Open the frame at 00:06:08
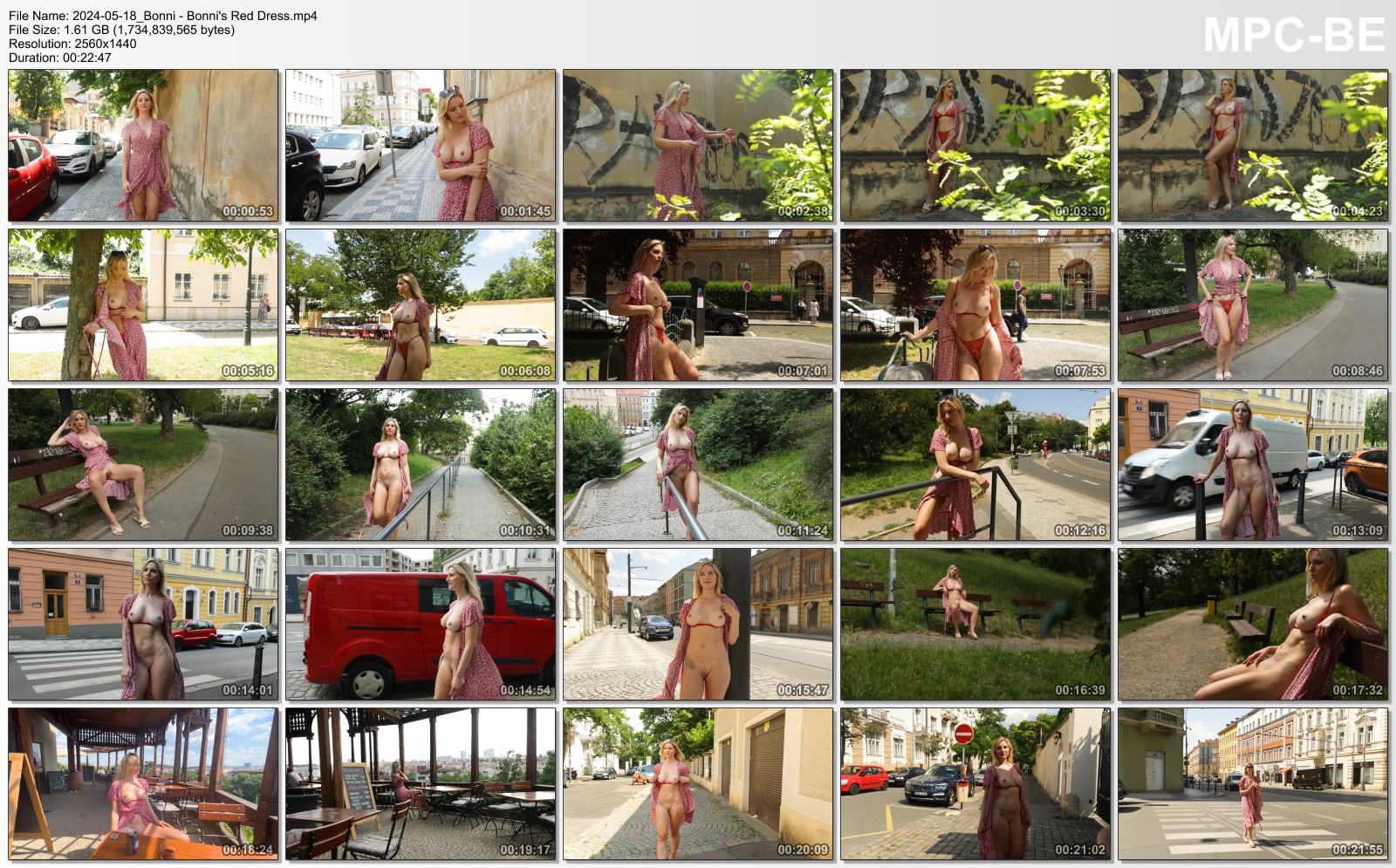The width and height of the screenshot is (1396, 868). [x=421, y=305]
